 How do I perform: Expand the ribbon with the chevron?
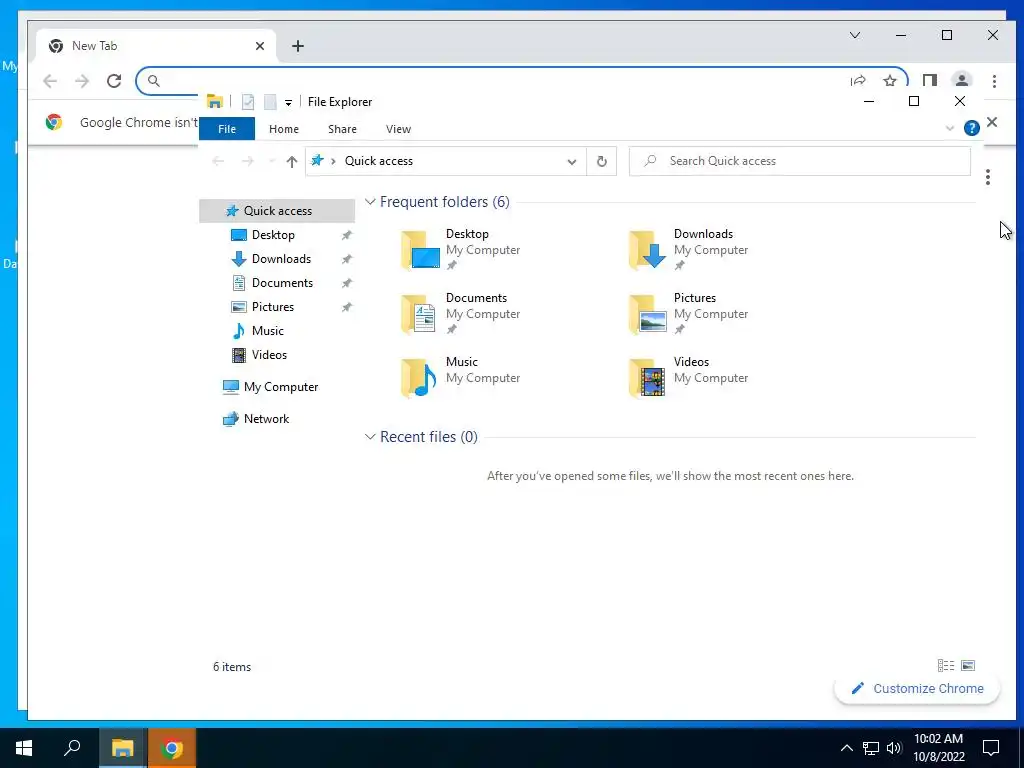(950, 128)
